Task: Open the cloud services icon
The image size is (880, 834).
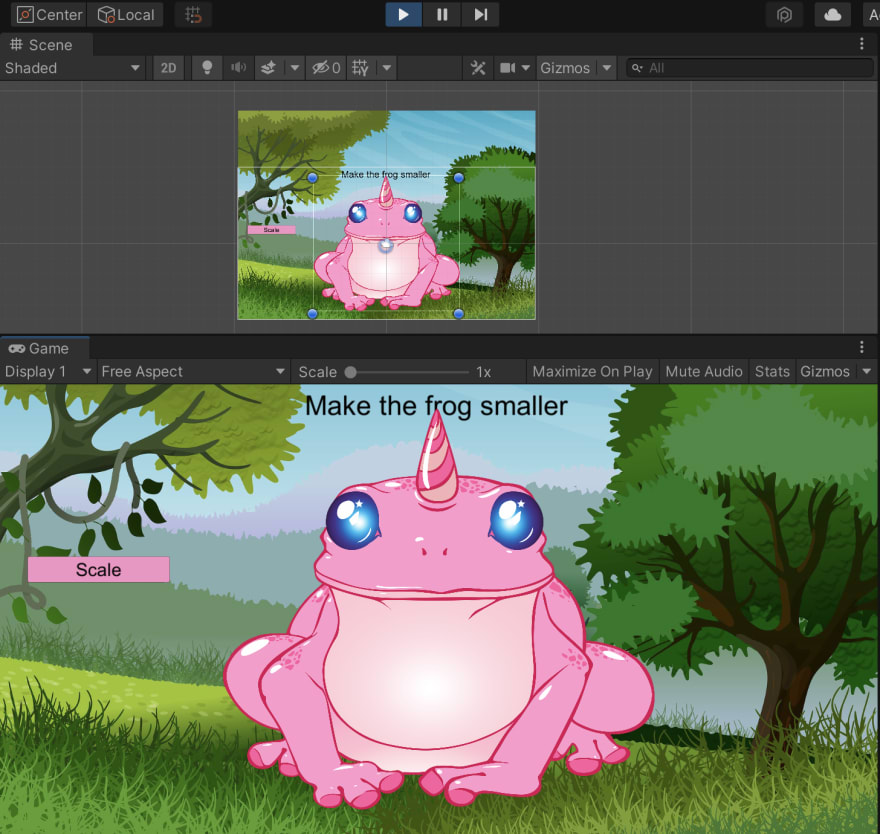Action: point(832,15)
